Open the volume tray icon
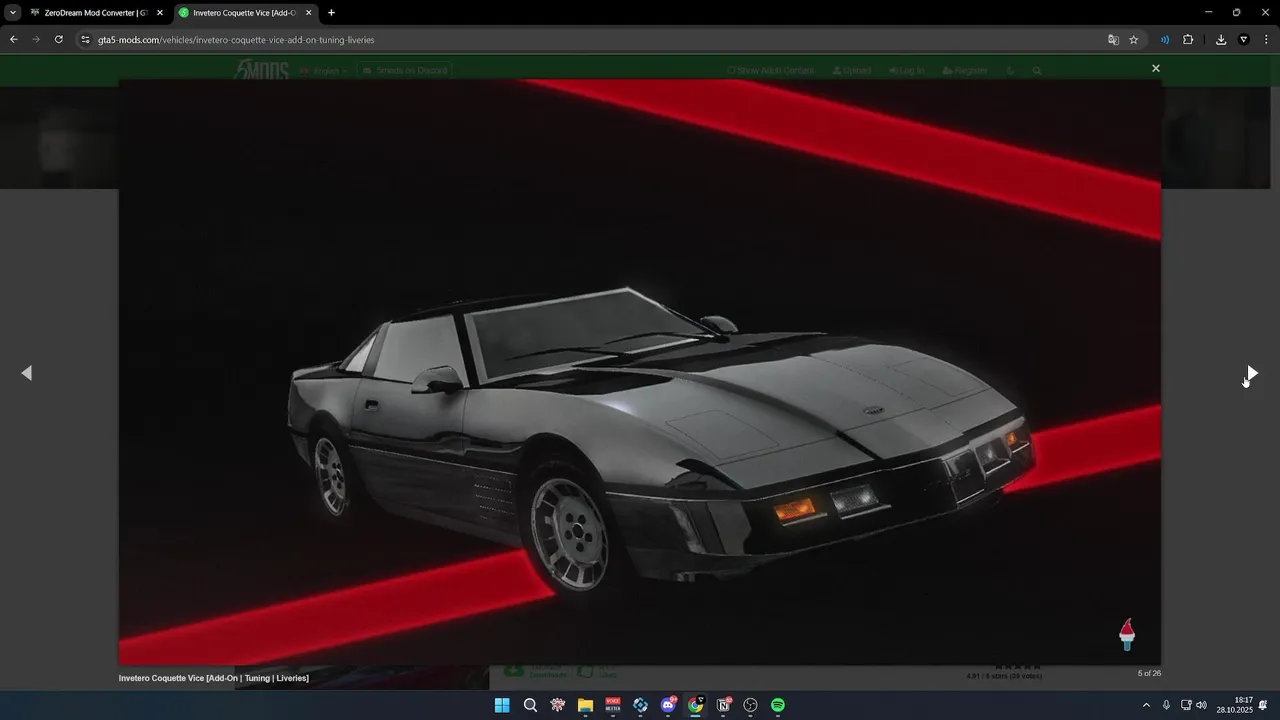 coord(1201,705)
